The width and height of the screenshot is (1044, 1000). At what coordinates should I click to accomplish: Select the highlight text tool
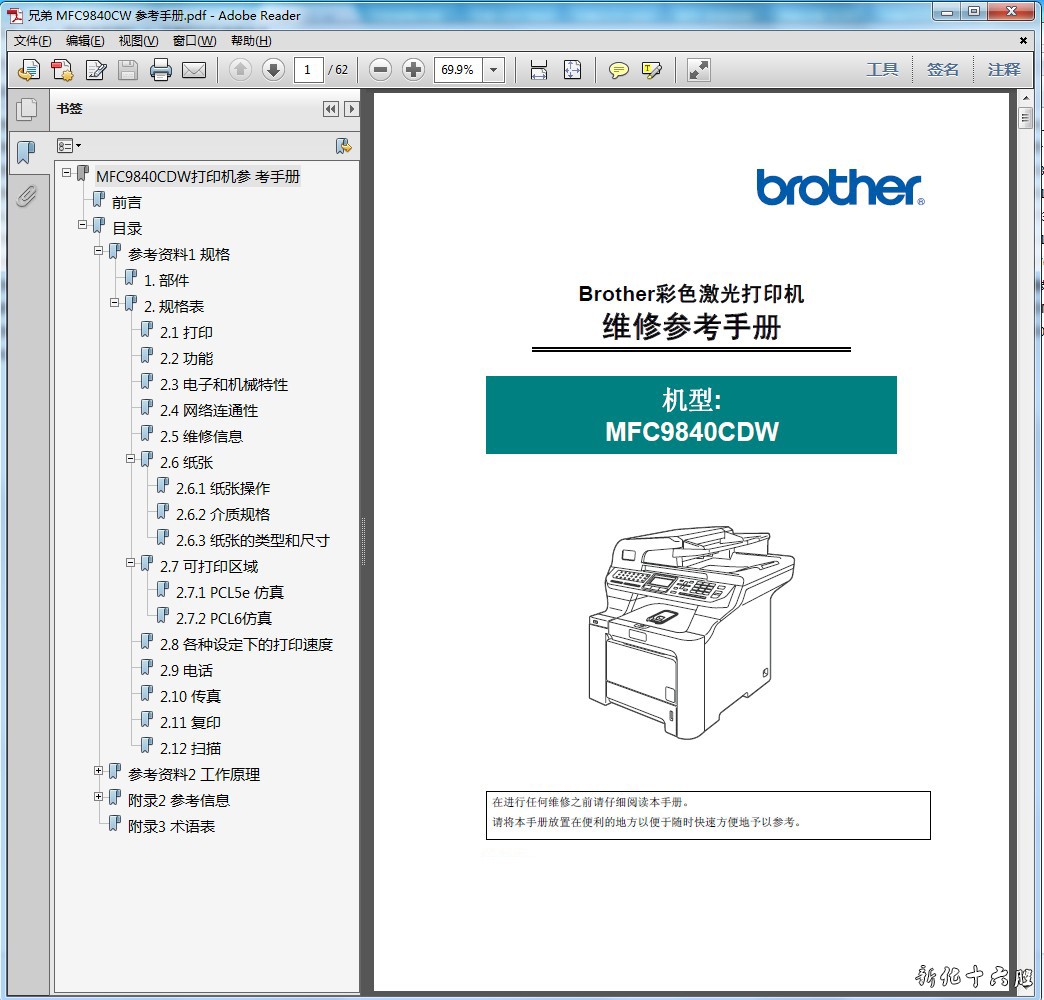pyautogui.click(x=652, y=70)
